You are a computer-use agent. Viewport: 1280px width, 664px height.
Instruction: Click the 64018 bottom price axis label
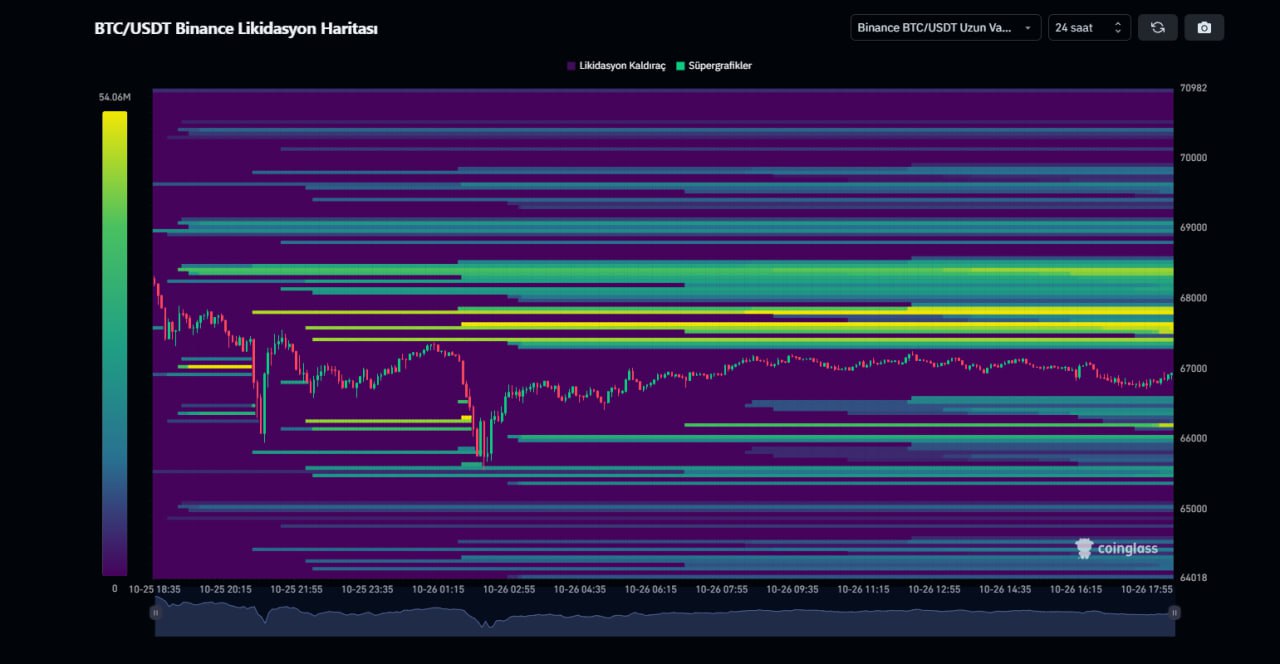click(x=1193, y=578)
